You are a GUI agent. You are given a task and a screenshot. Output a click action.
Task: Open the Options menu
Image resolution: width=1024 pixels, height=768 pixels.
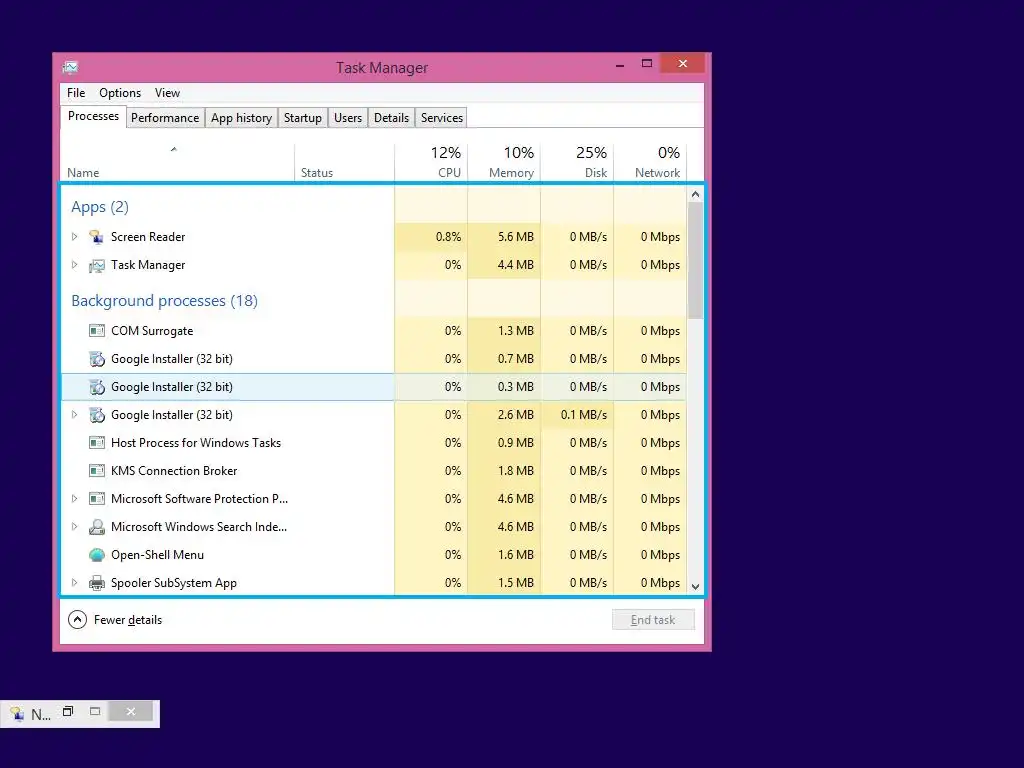pos(120,93)
